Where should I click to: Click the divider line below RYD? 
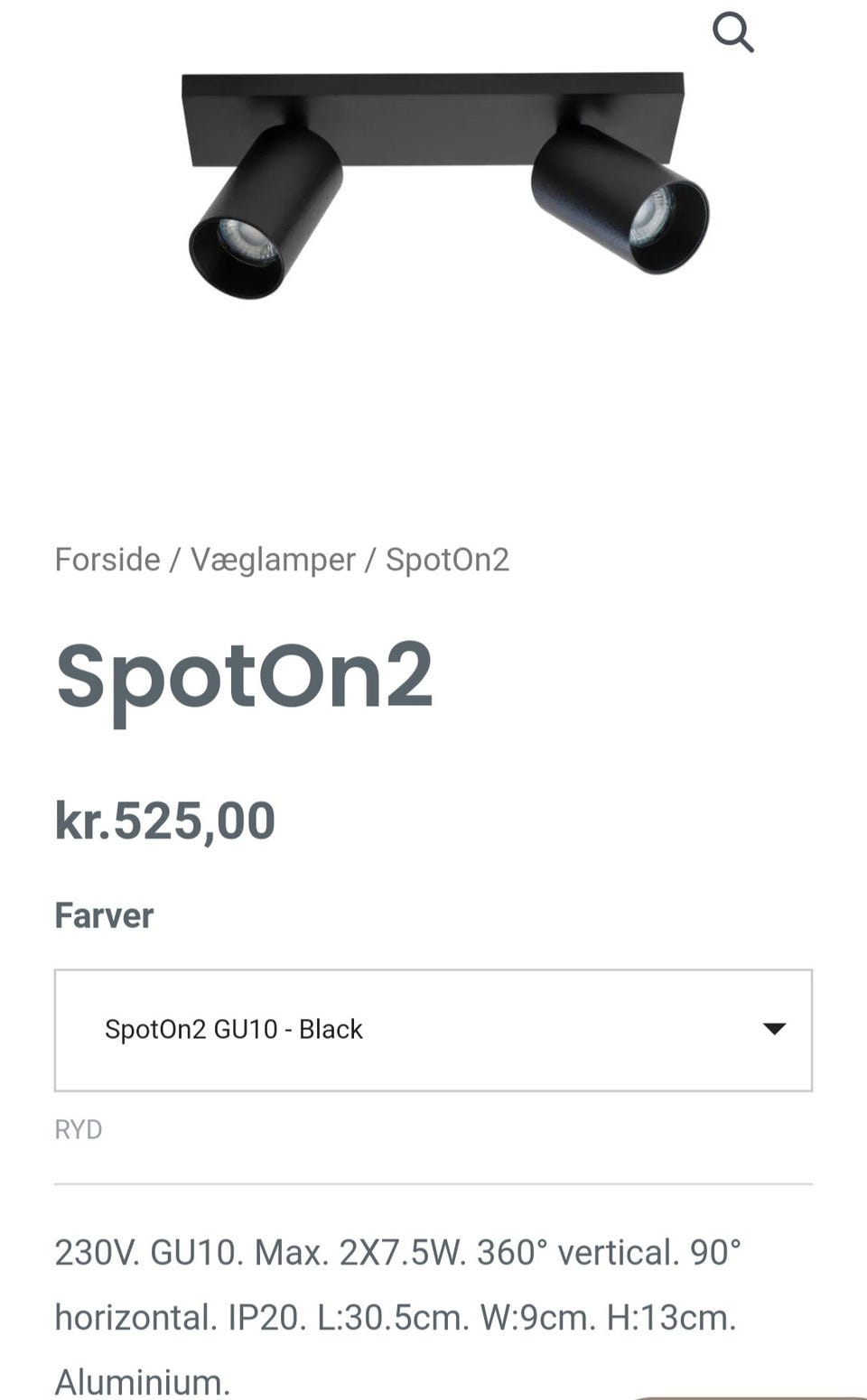(433, 1183)
